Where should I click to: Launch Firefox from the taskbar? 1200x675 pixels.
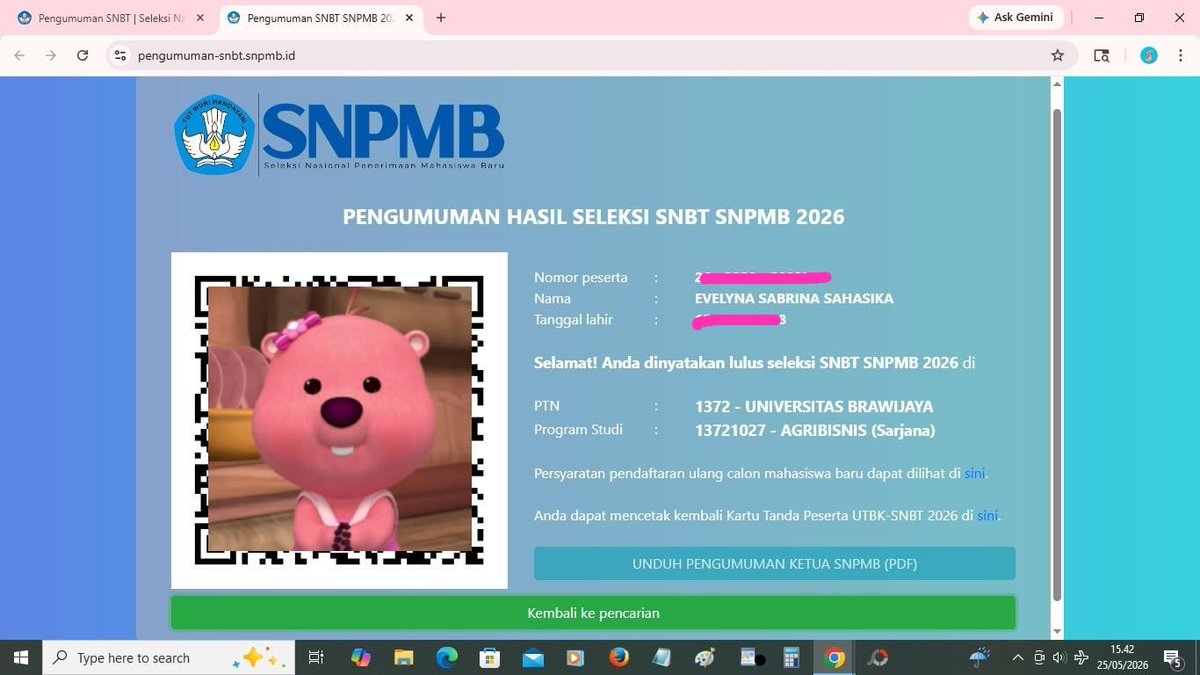pyautogui.click(x=618, y=657)
